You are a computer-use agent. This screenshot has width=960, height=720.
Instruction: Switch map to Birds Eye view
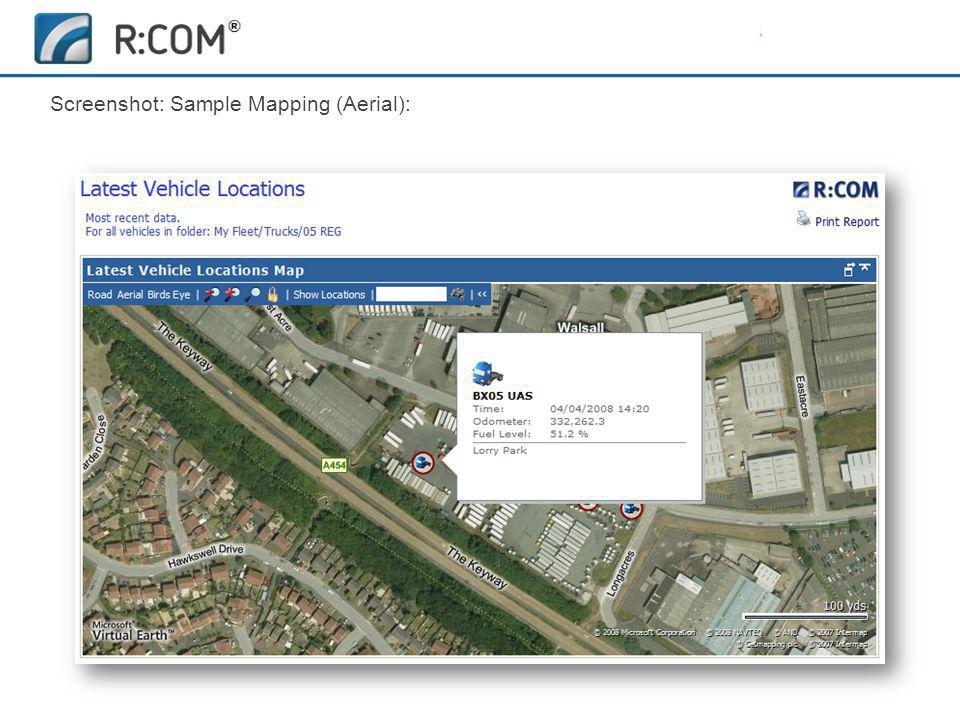point(168,294)
